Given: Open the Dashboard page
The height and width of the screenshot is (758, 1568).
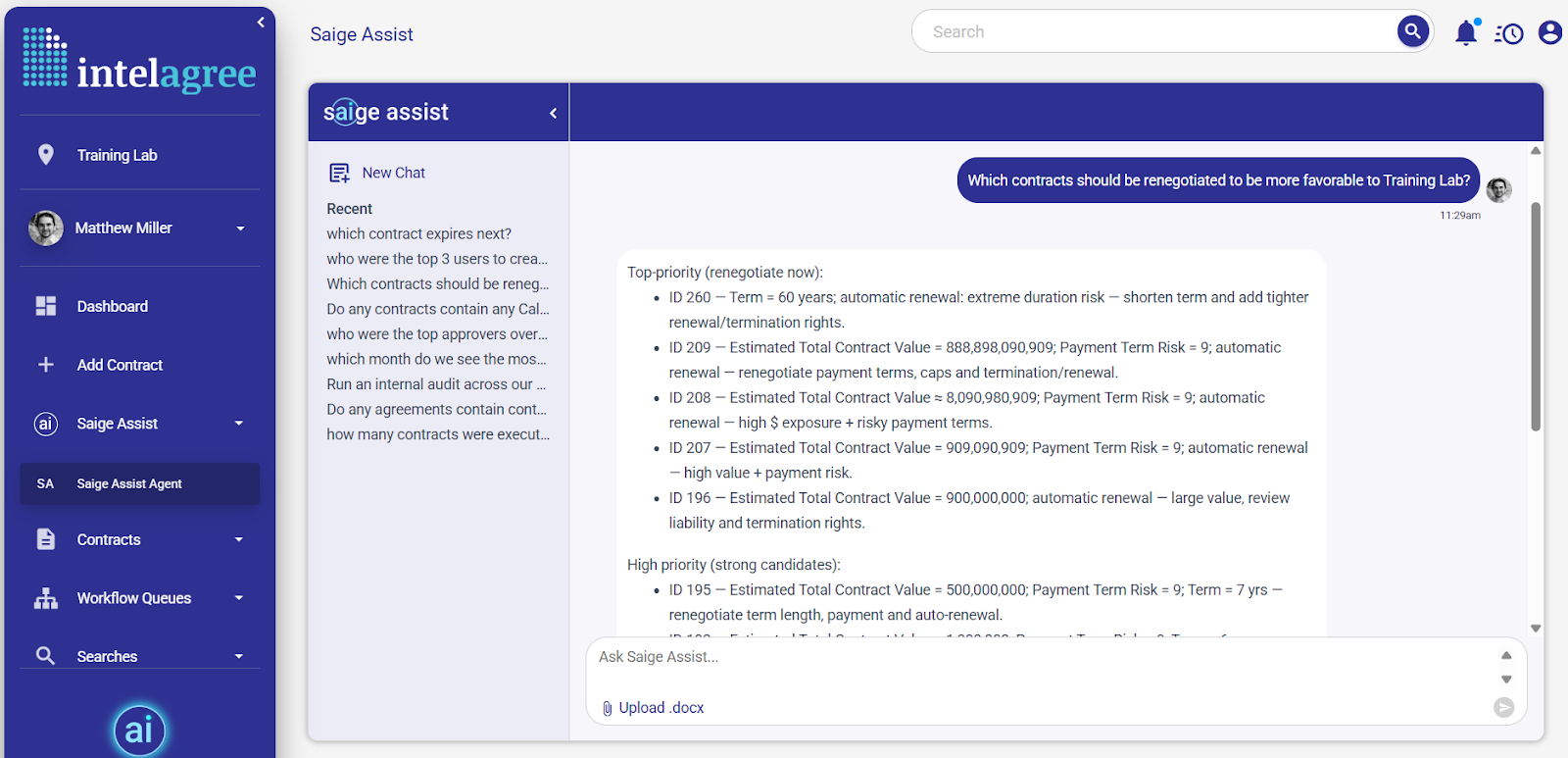Looking at the screenshot, I should point(113,307).
